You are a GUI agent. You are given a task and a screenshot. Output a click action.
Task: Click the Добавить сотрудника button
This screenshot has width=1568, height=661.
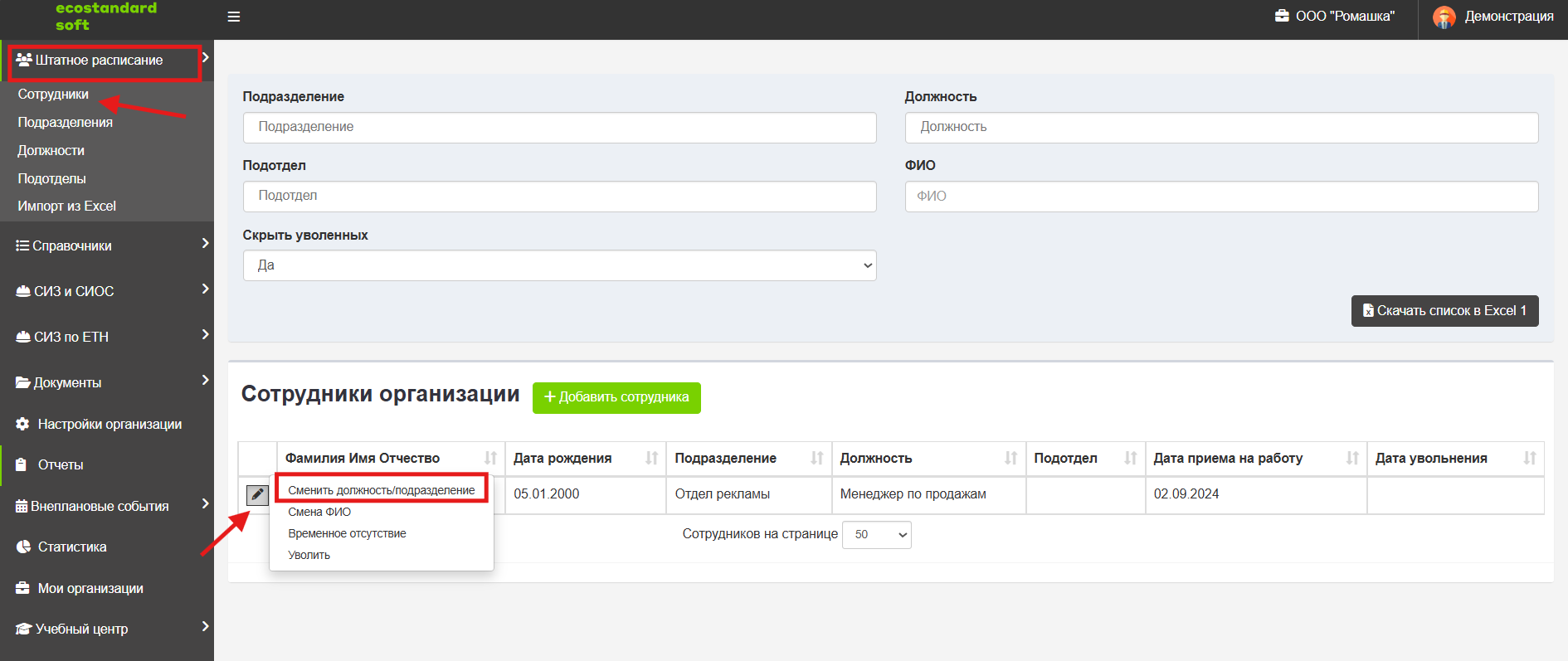click(616, 397)
